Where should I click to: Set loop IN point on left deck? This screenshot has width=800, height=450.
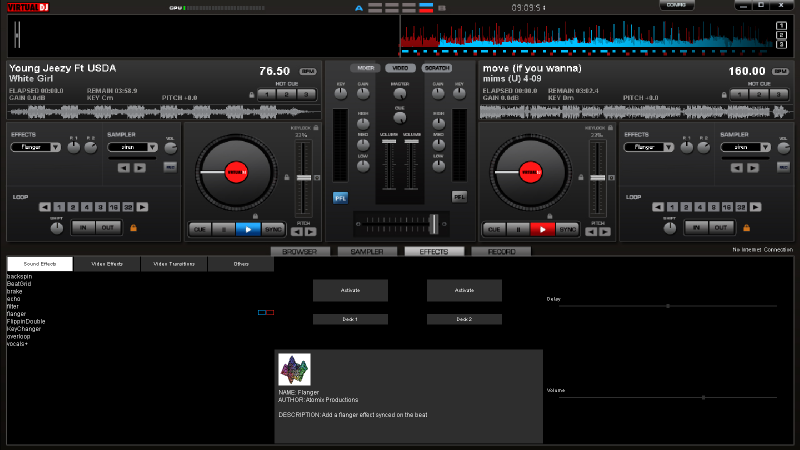[x=83, y=228]
